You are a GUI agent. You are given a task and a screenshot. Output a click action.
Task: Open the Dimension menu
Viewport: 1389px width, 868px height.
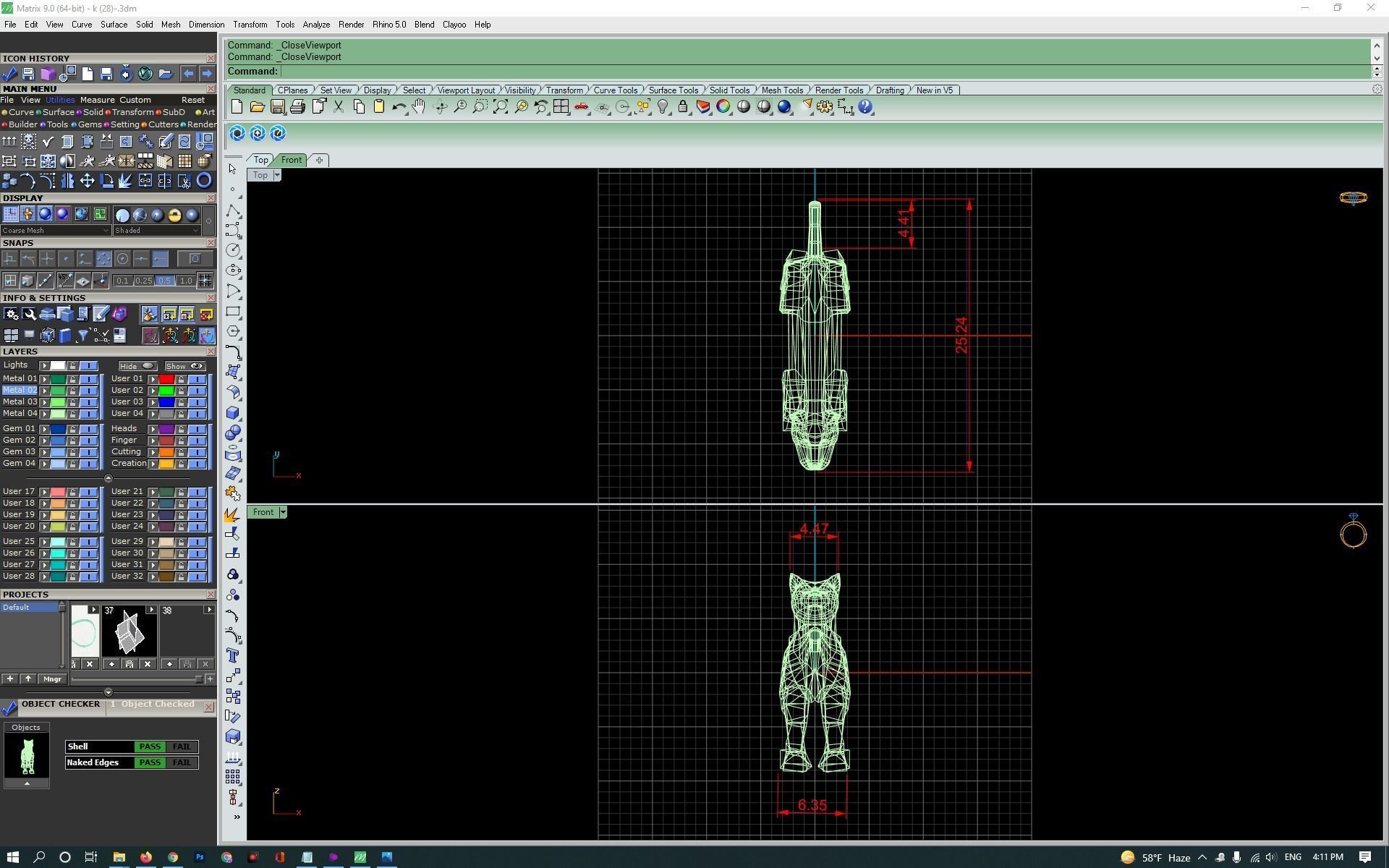click(206, 25)
